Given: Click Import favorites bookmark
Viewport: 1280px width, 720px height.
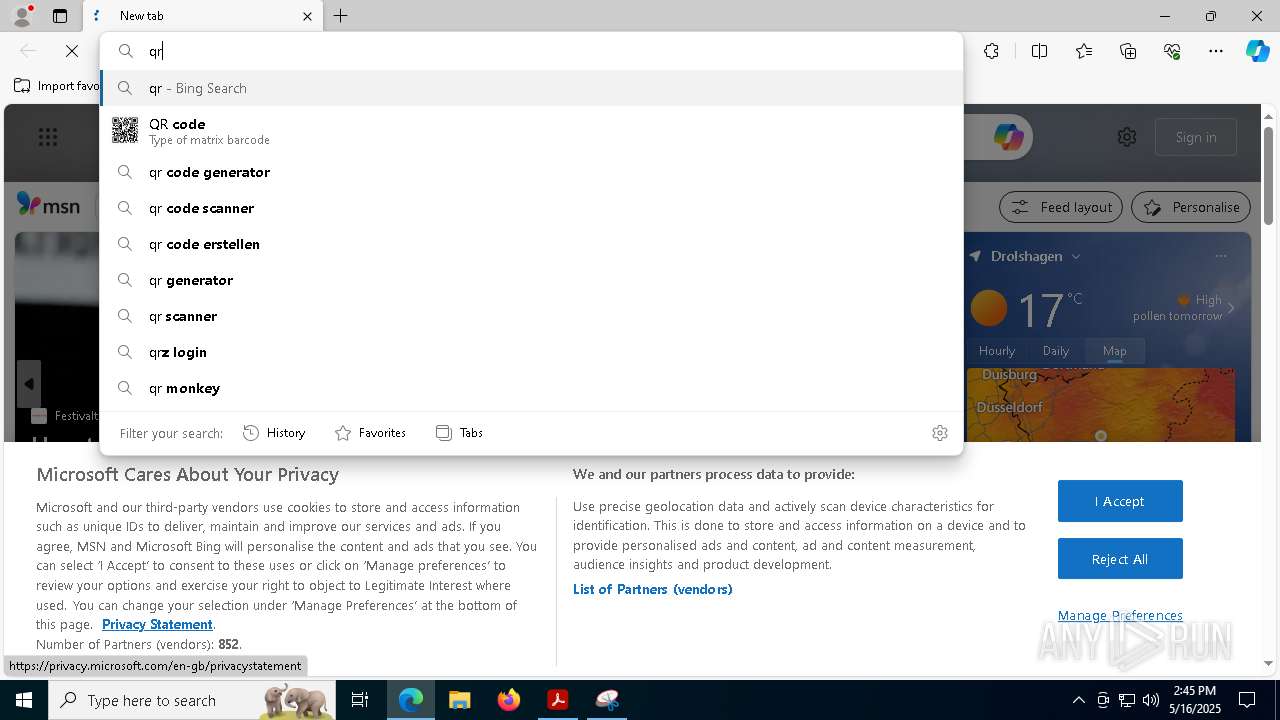Looking at the screenshot, I should pyautogui.click(x=57, y=86).
